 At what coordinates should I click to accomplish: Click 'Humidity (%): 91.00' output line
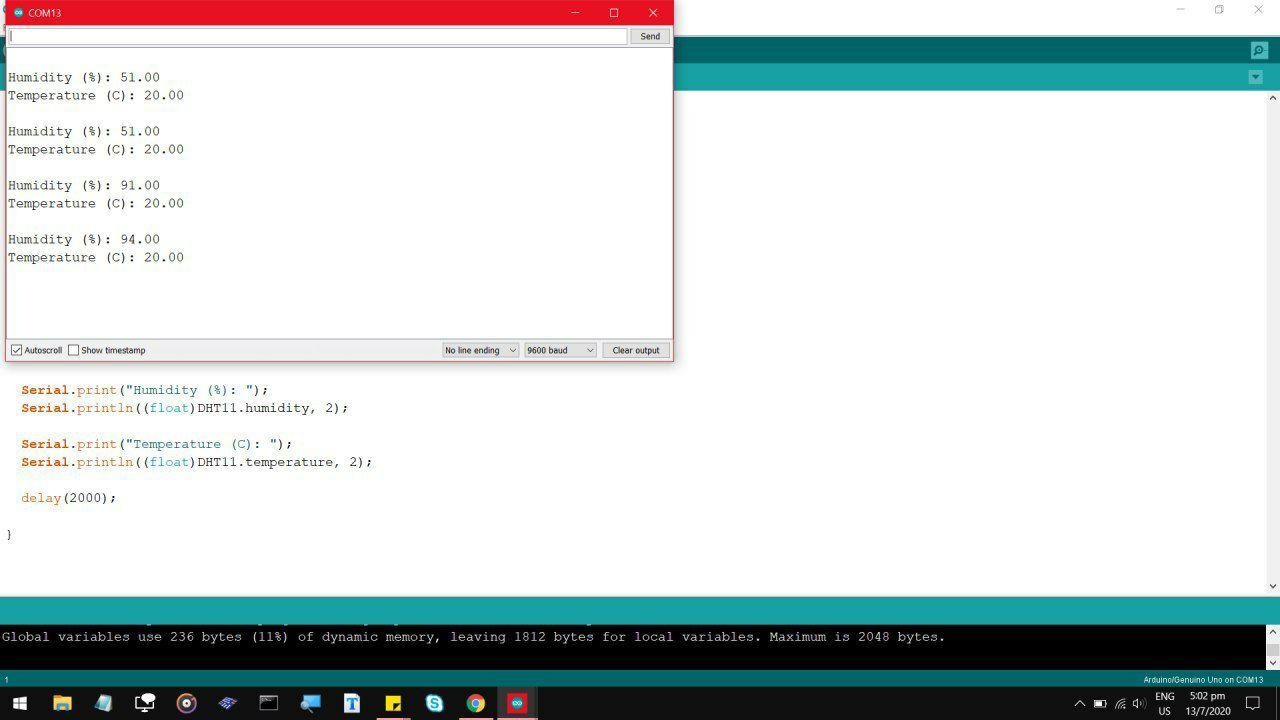tap(84, 185)
